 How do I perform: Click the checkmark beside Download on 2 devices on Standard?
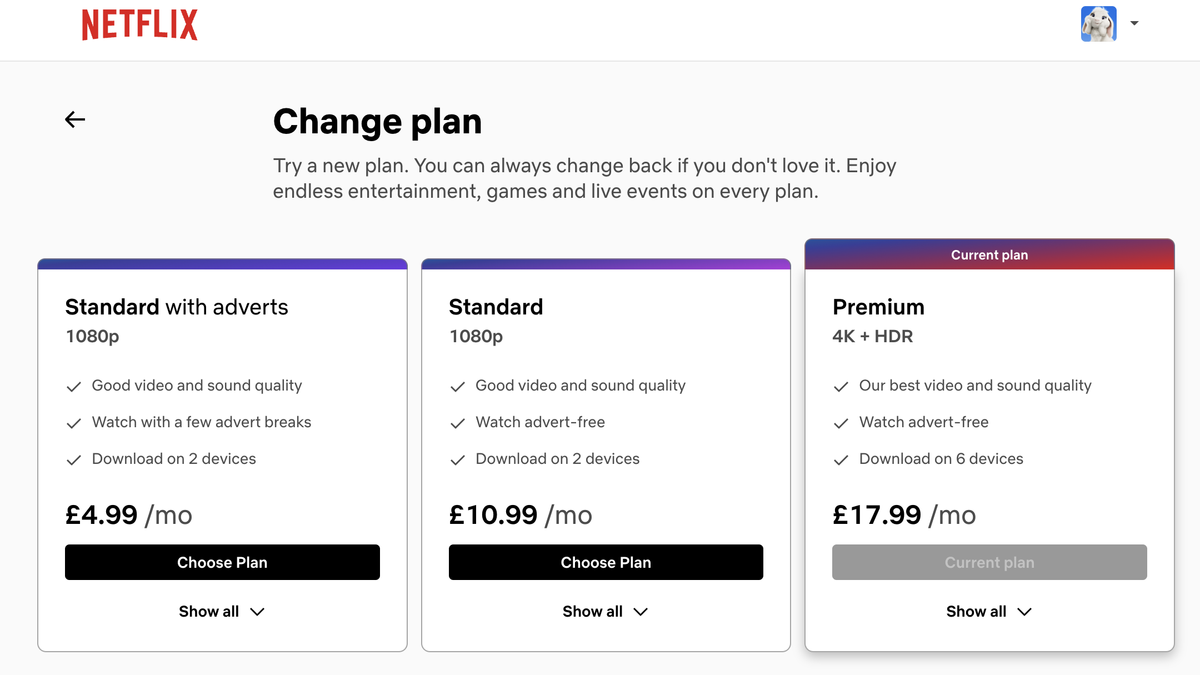(458, 458)
